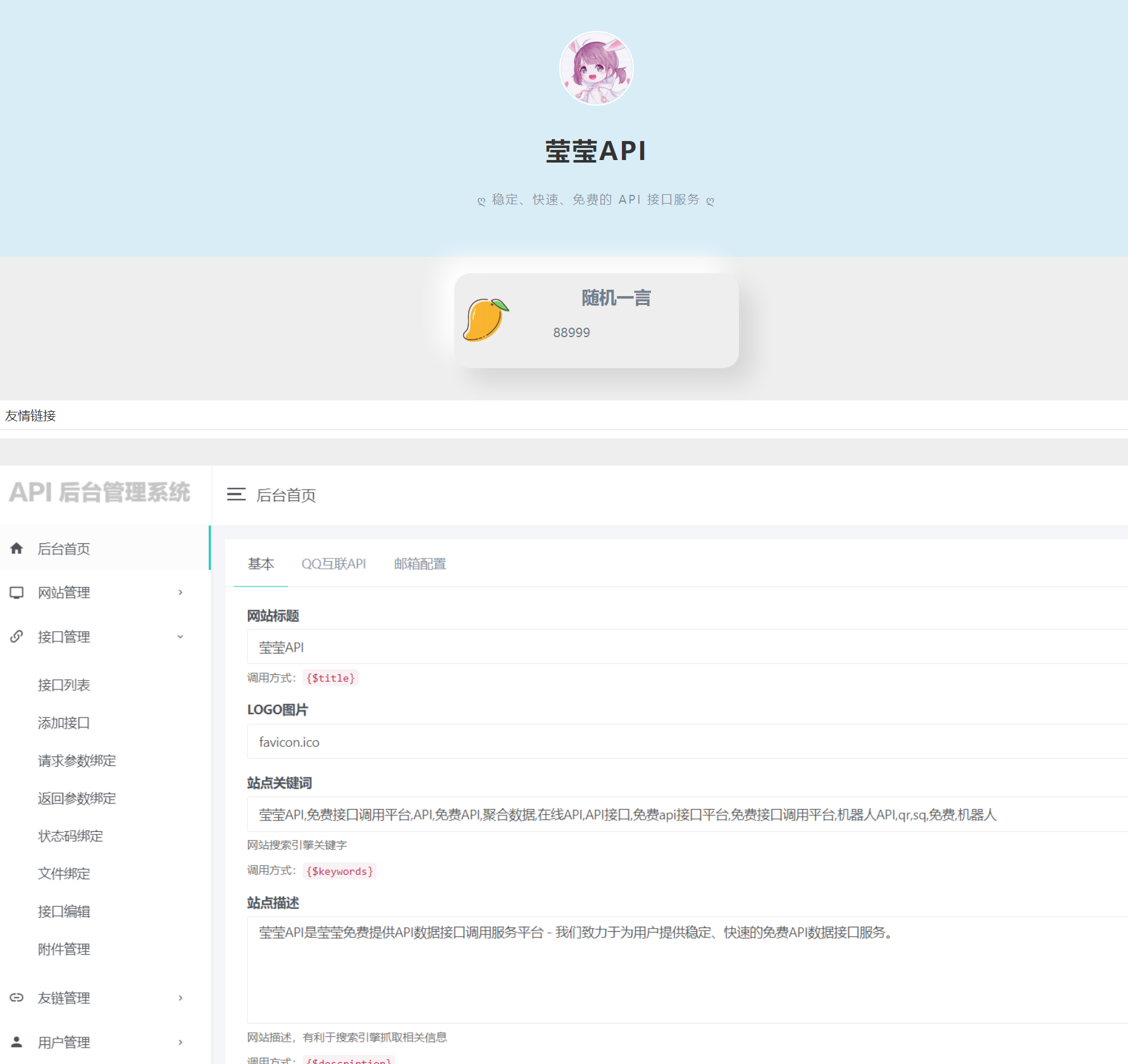1128x1064 pixels.
Task: Click the 友情链接 link
Action: tap(30, 416)
